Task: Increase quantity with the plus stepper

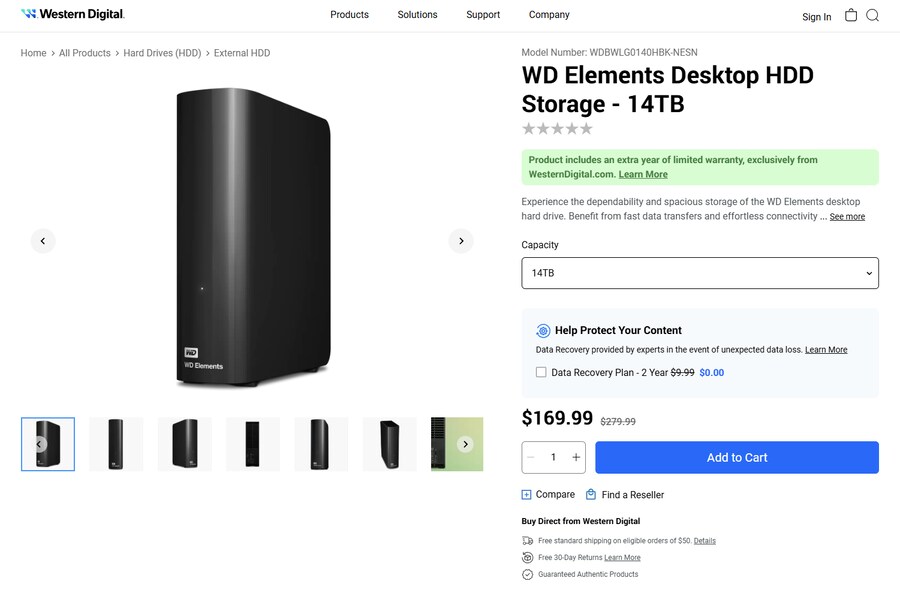Action: 575,457
